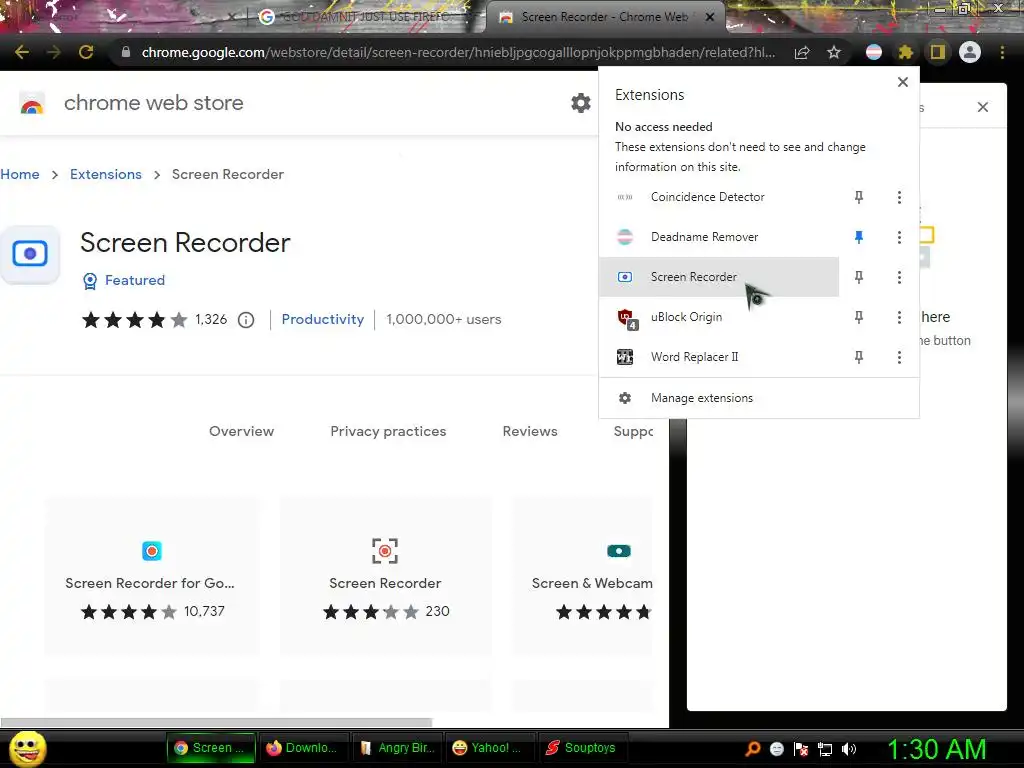Go to the Home breadcrumb link
The image size is (1024, 768).
(x=20, y=174)
